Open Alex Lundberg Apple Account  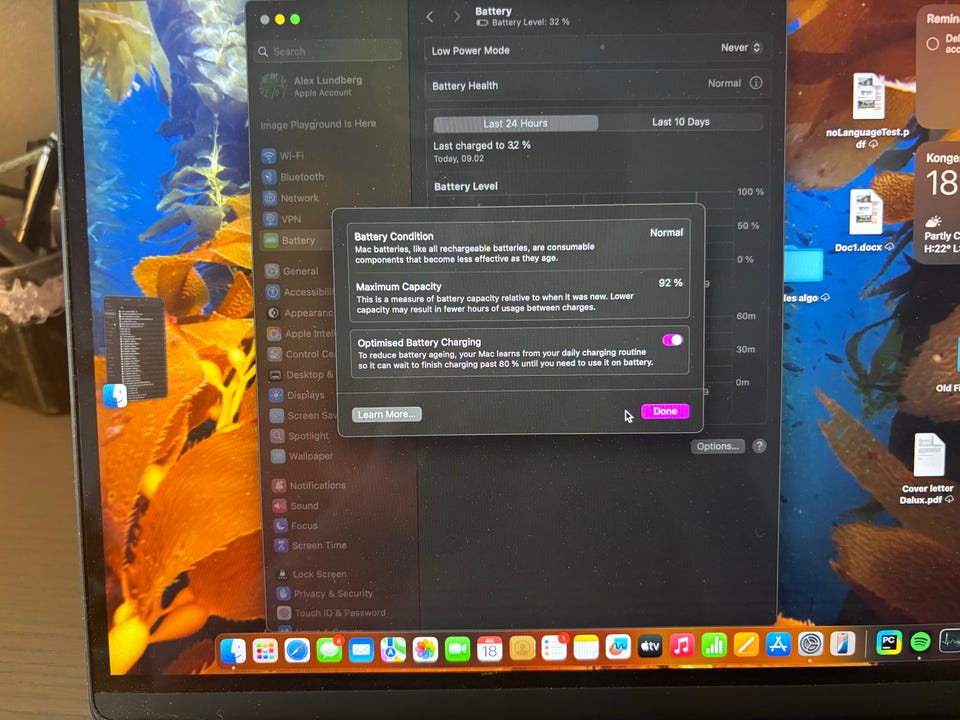pos(329,86)
